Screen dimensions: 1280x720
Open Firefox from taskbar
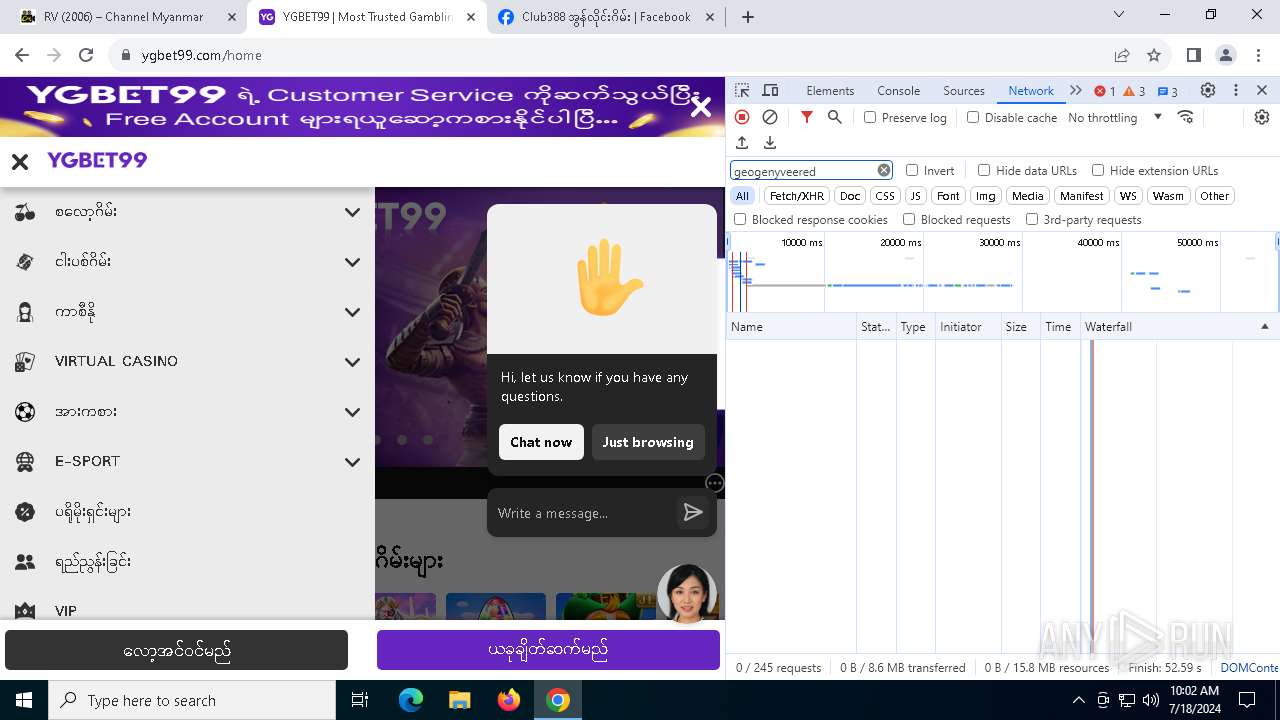pyautogui.click(x=509, y=700)
